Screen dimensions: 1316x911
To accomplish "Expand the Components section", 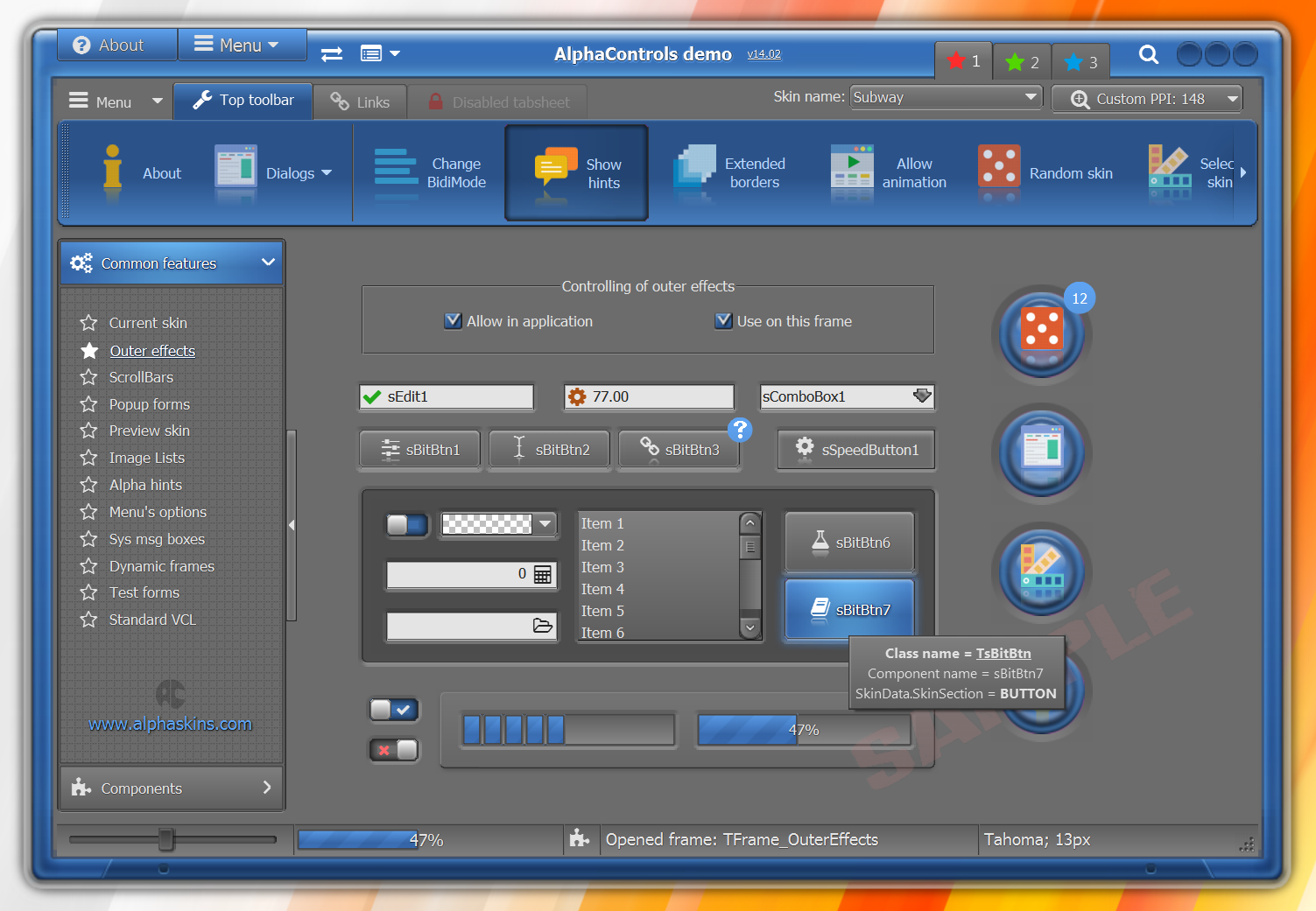I will click(172, 788).
